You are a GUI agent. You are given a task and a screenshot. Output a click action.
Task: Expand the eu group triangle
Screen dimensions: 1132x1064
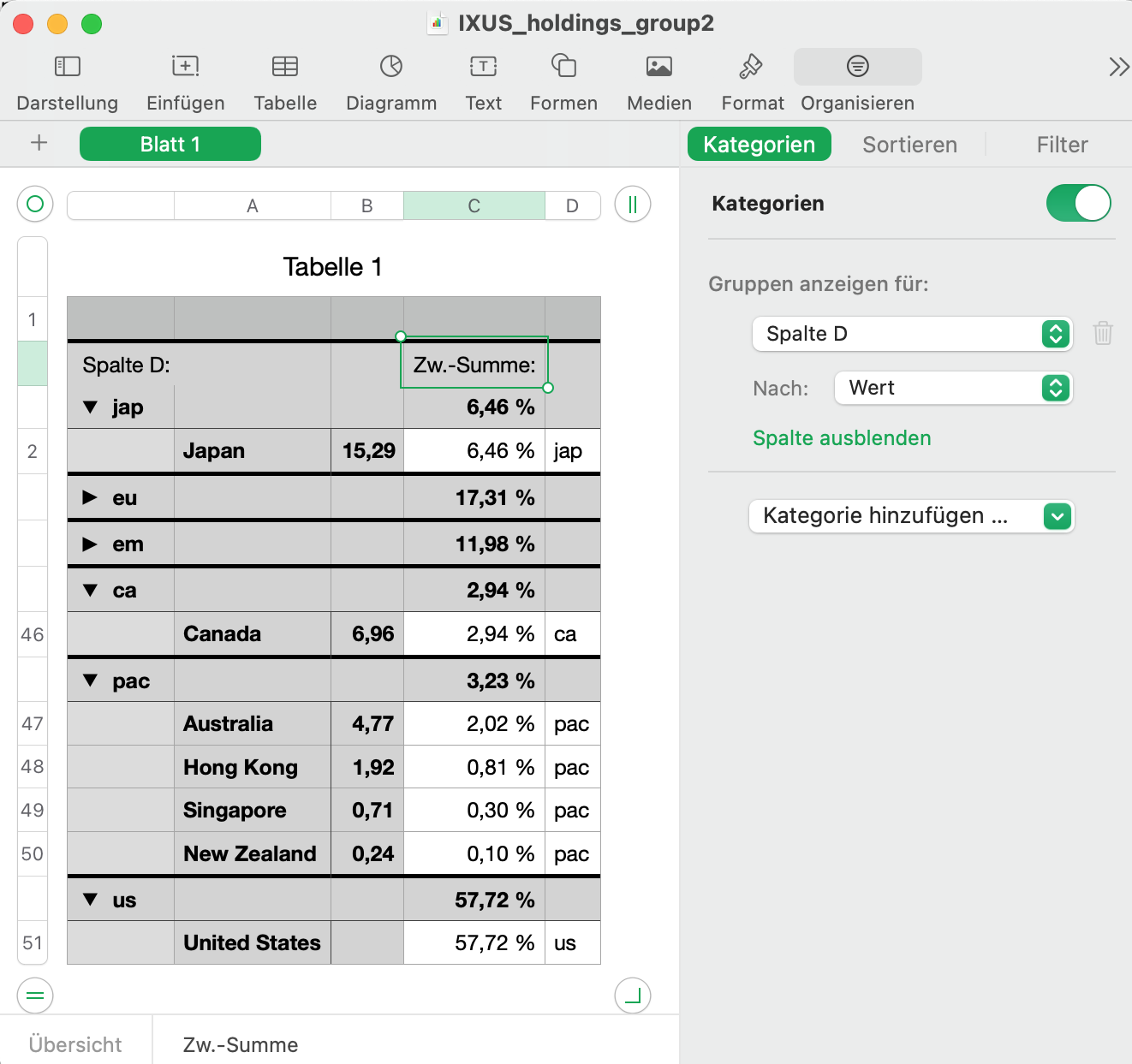click(90, 497)
